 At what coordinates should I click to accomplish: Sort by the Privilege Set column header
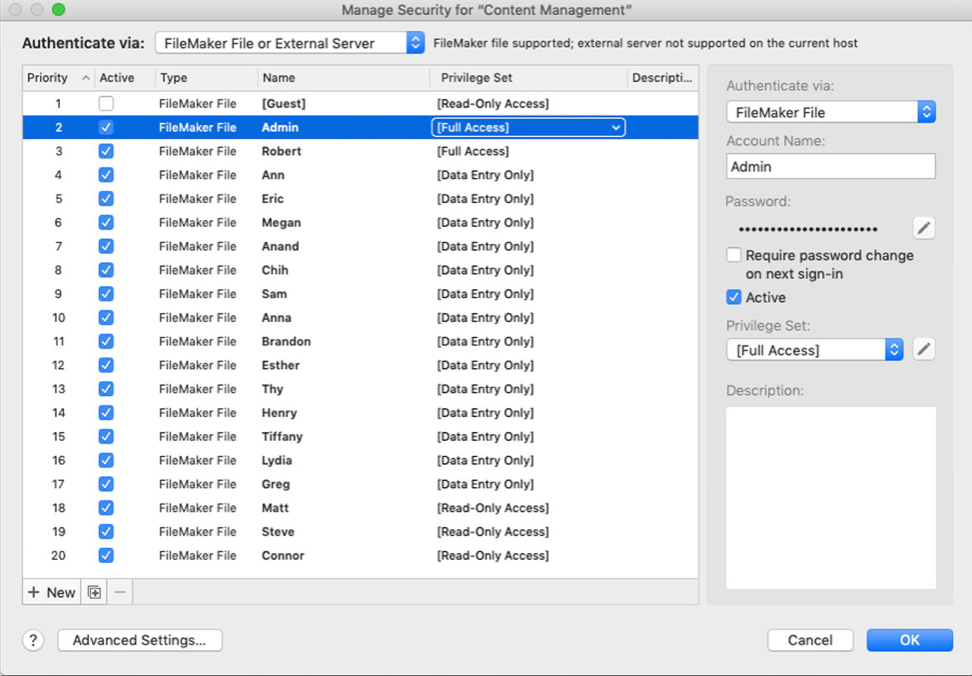pyautogui.click(x=477, y=78)
